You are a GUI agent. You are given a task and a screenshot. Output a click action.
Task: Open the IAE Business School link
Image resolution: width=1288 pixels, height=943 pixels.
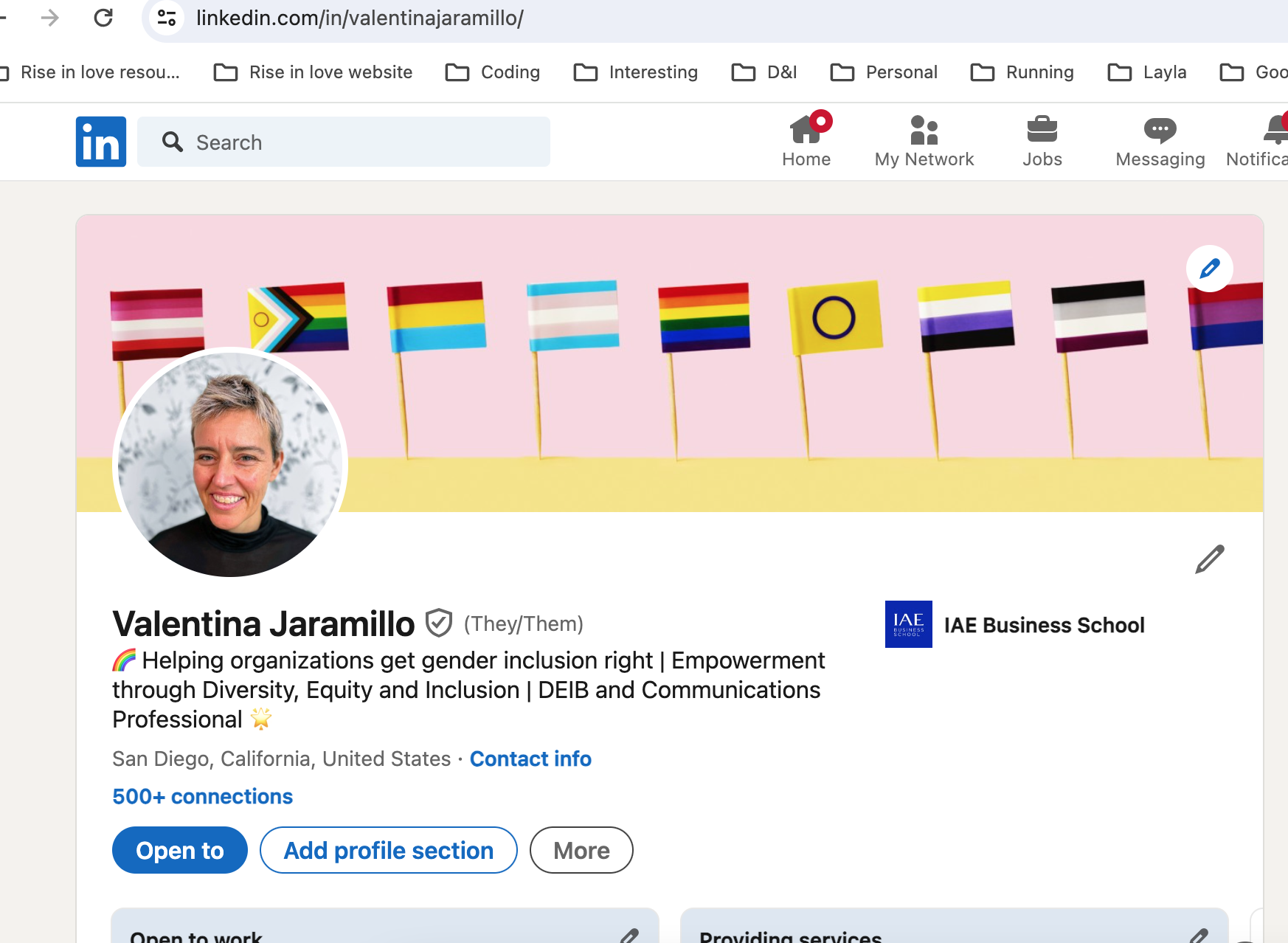point(1045,625)
